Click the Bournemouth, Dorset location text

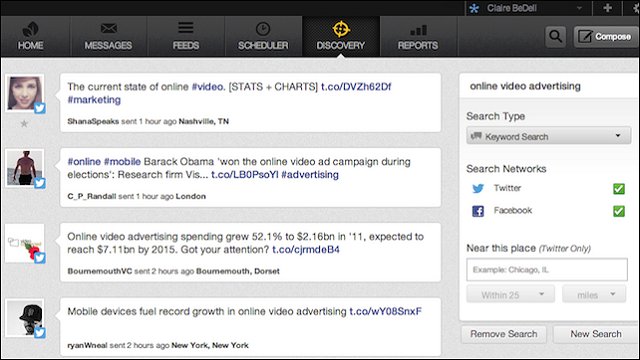tap(238, 271)
